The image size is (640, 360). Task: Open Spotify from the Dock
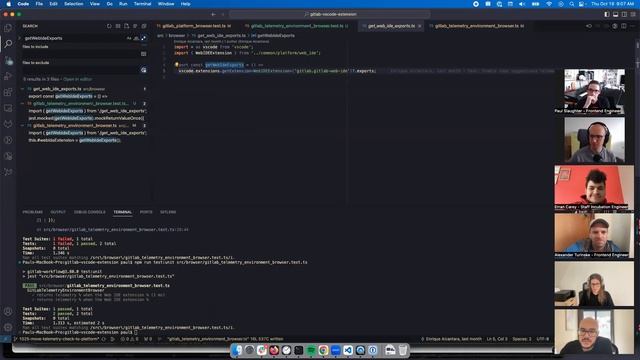pyautogui.click(x=311, y=350)
